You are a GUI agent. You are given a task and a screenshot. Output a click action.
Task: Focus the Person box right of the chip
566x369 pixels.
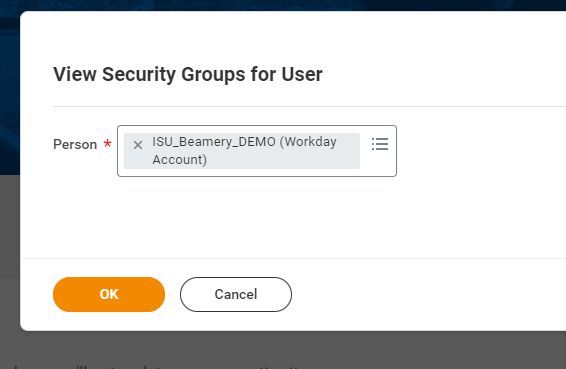[x=365, y=162]
